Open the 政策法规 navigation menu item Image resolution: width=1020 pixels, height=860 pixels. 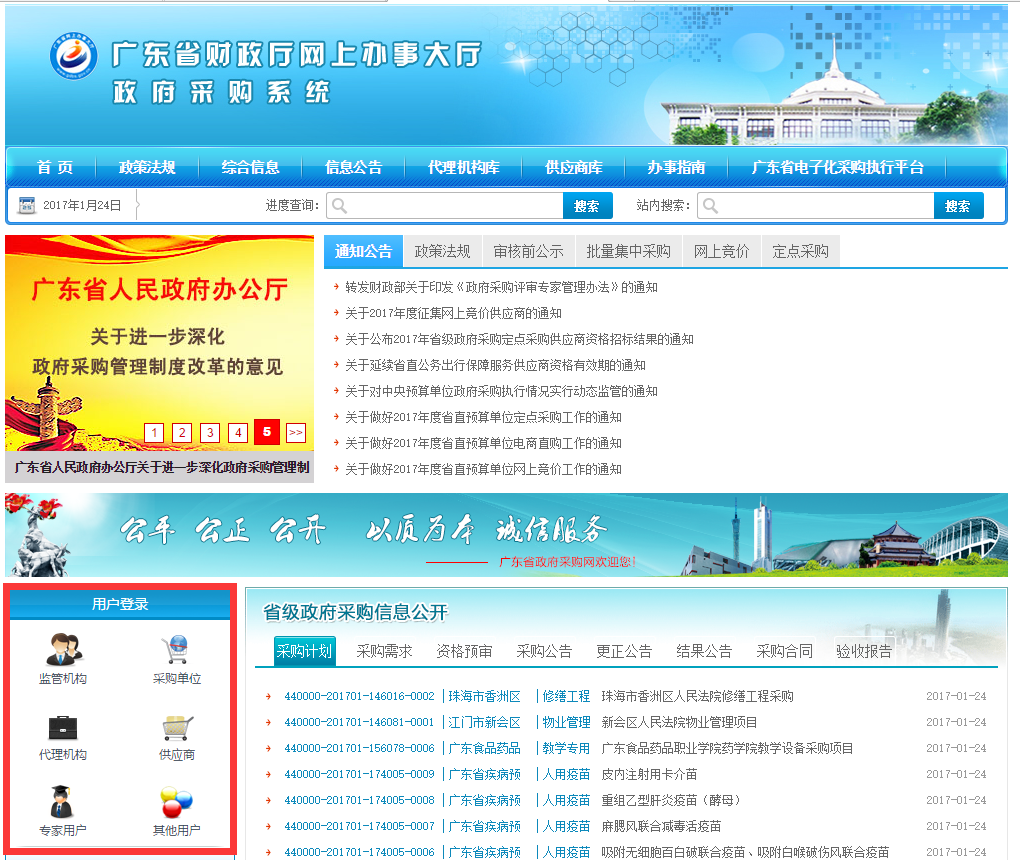pyautogui.click(x=147, y=167)
